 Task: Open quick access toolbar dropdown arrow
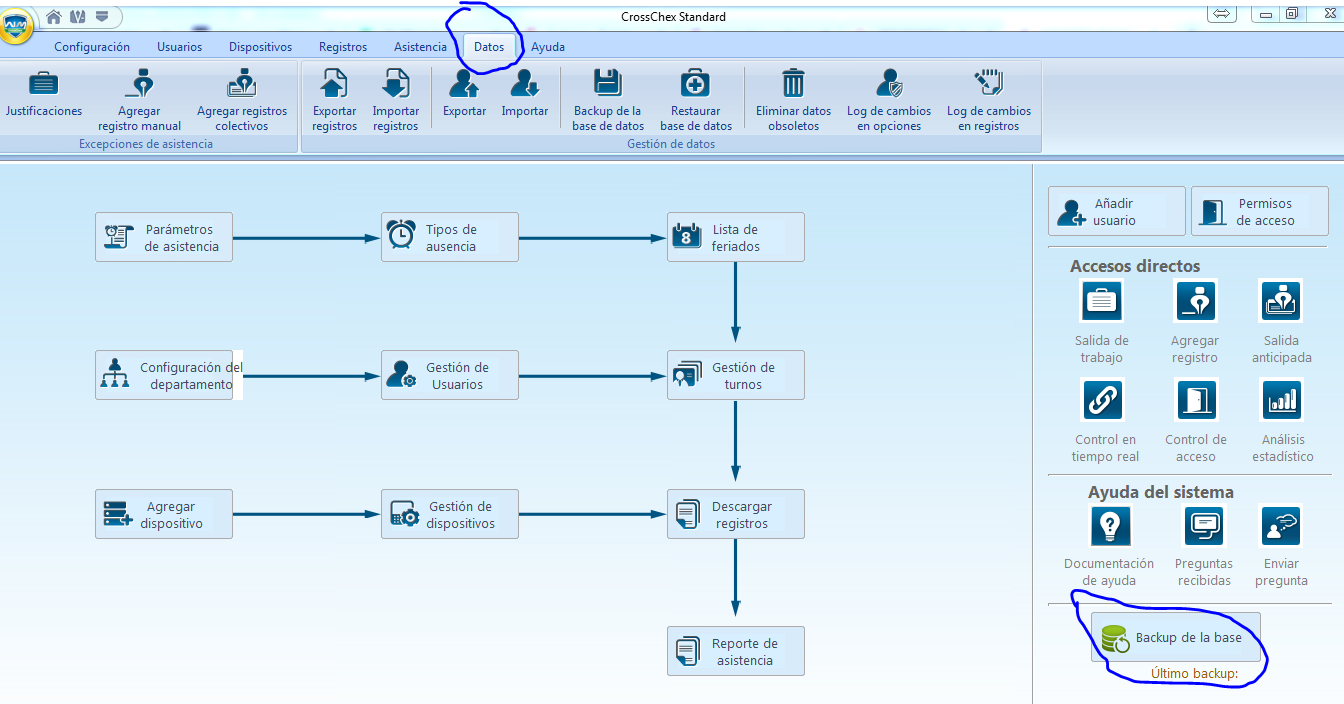coord(101,16)
